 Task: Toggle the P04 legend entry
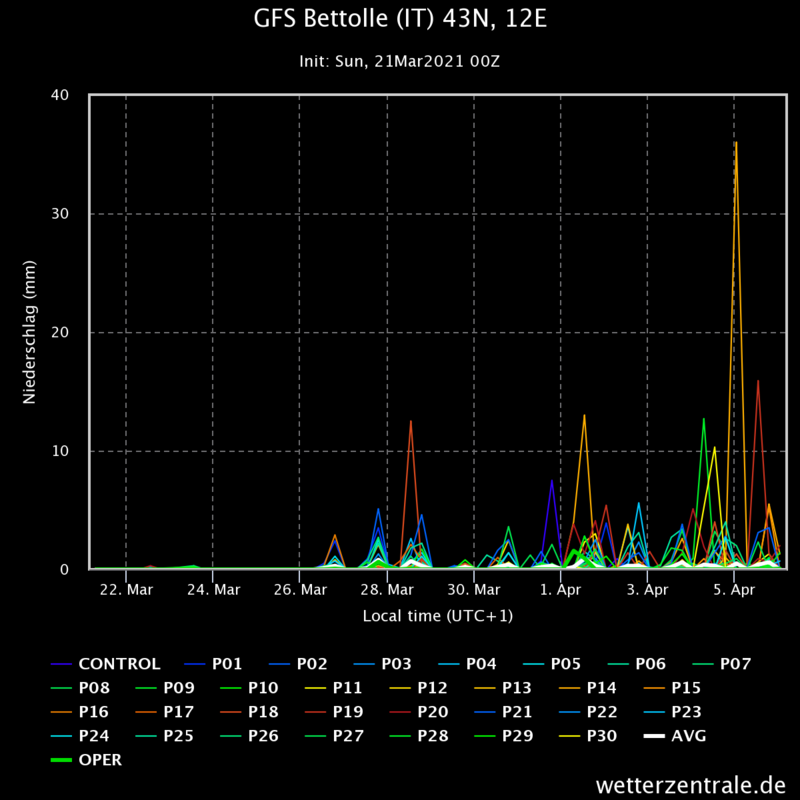[x=467, y=664]
